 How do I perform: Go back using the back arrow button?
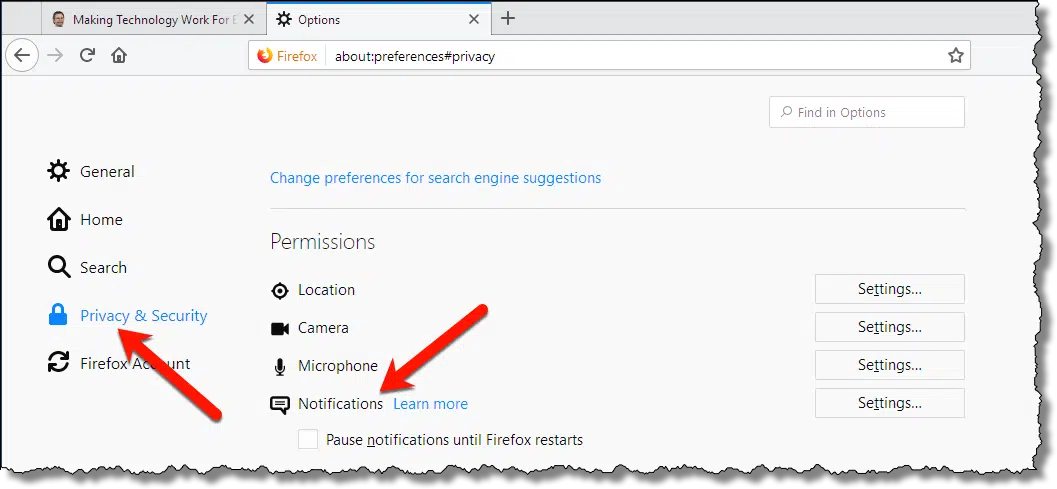point(22,55)
